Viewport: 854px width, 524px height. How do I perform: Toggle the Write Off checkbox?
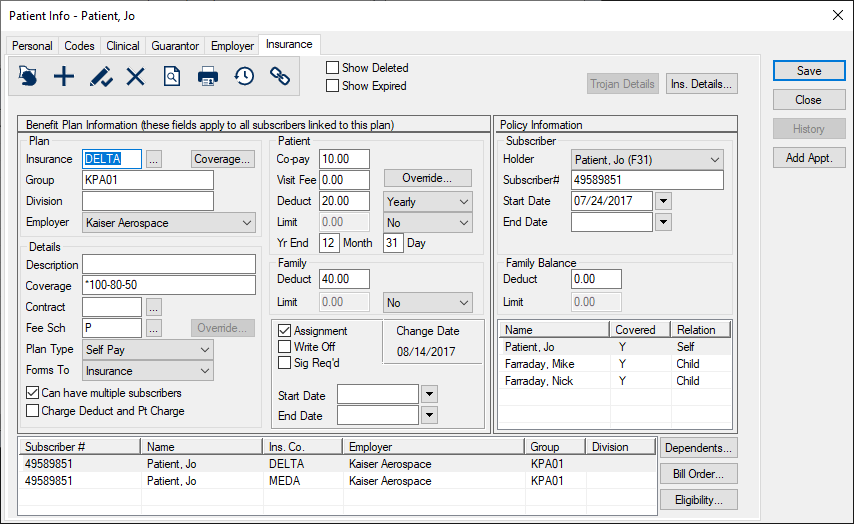pyautogui.click(x=285, y=347)
